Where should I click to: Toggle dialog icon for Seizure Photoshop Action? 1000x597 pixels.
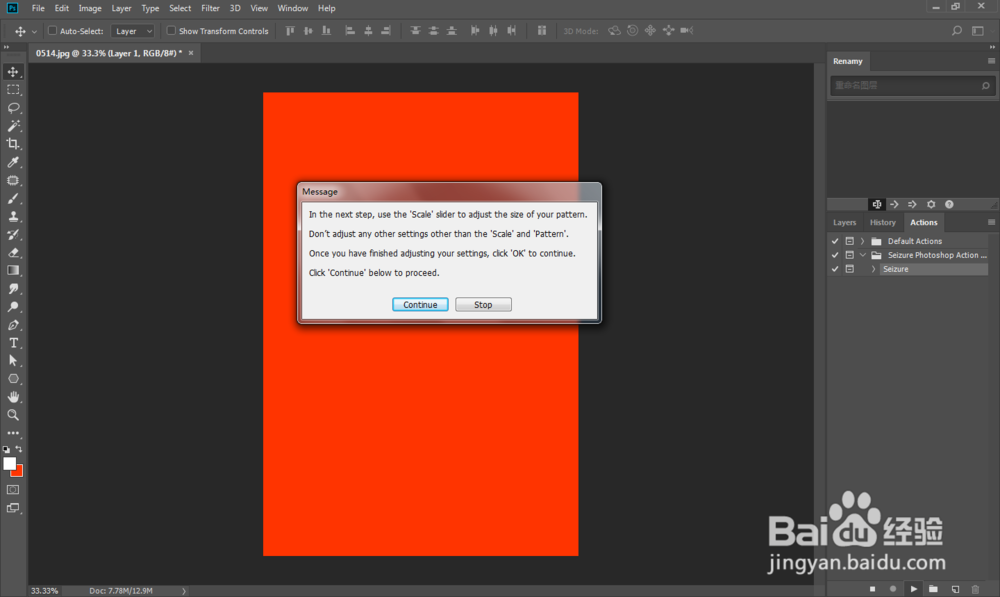click(849, 255)
